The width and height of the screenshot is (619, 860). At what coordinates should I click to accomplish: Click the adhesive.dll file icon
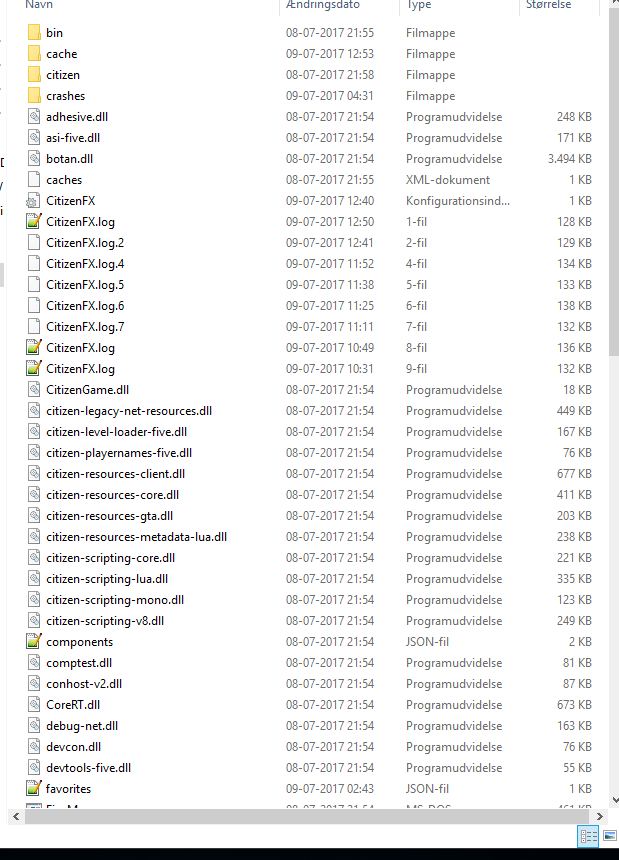click(x=33, y=117)
